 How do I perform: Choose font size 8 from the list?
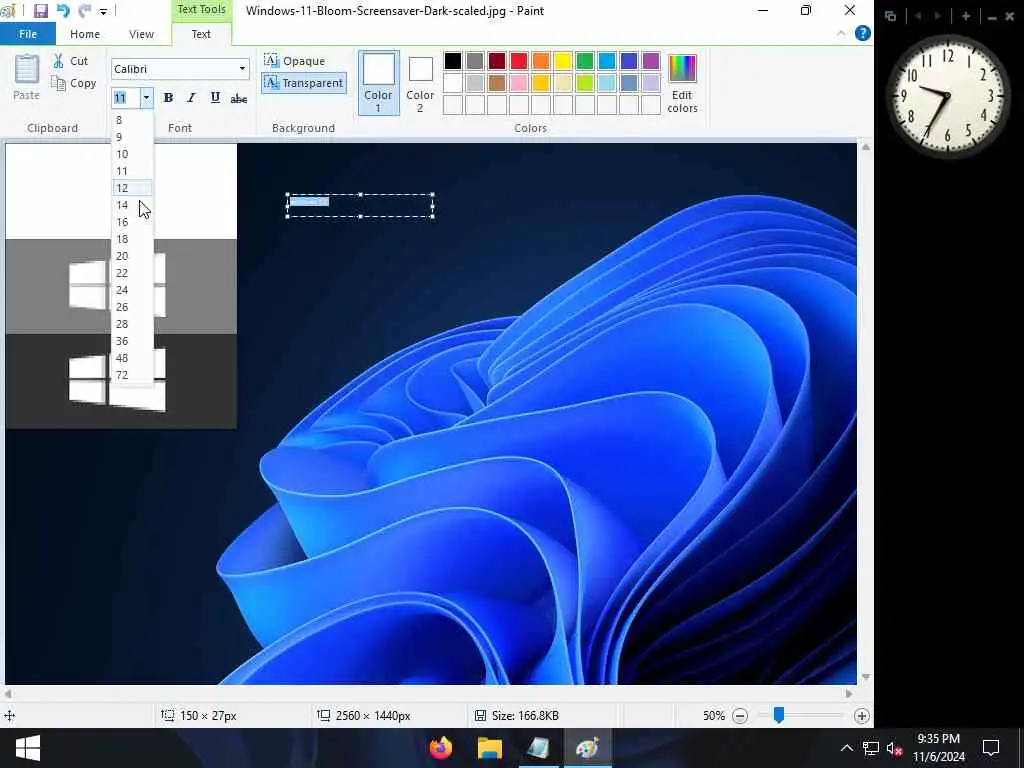point(132,120)
